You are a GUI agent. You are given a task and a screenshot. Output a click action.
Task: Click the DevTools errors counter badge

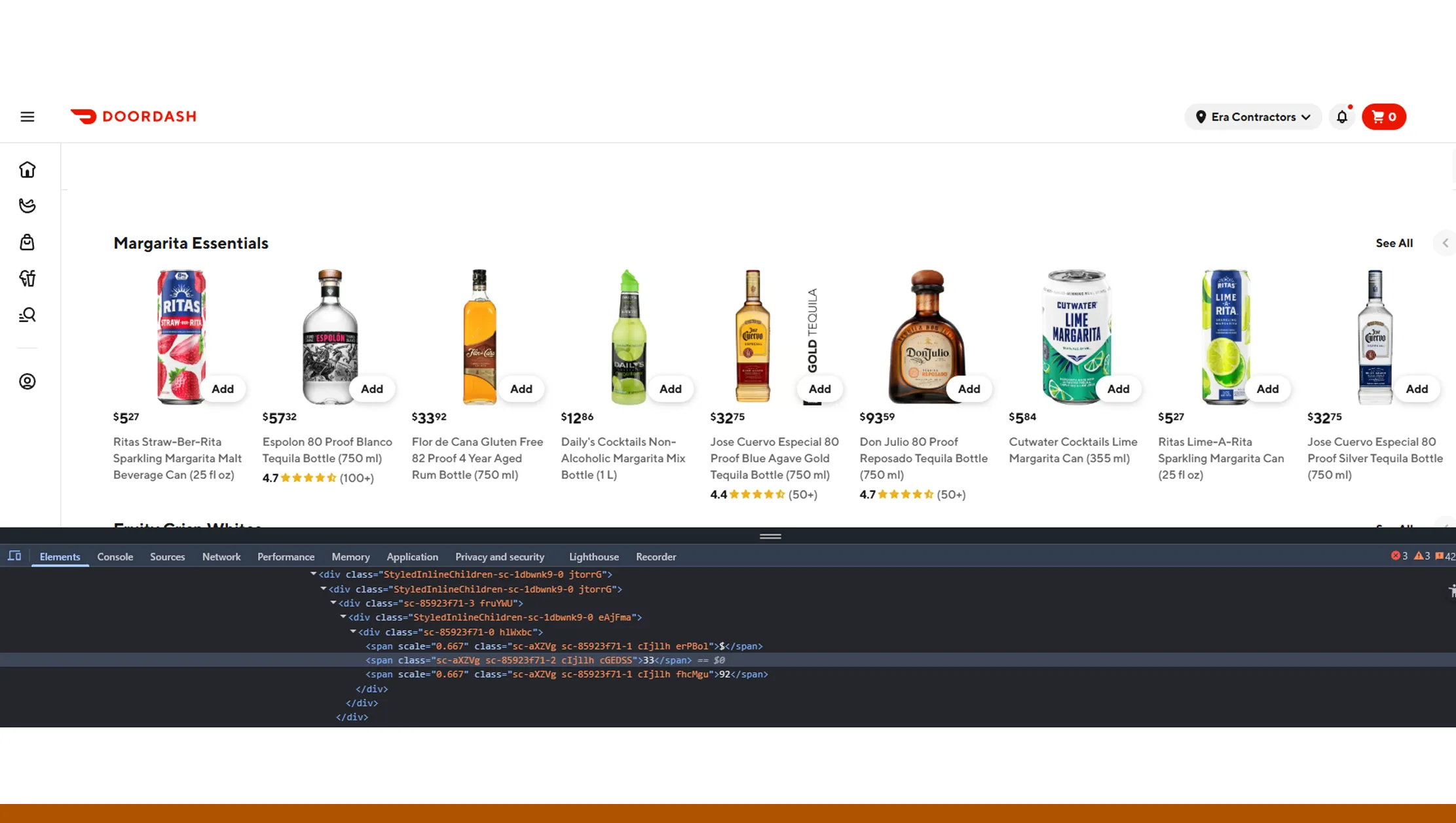click(1402, 556)
